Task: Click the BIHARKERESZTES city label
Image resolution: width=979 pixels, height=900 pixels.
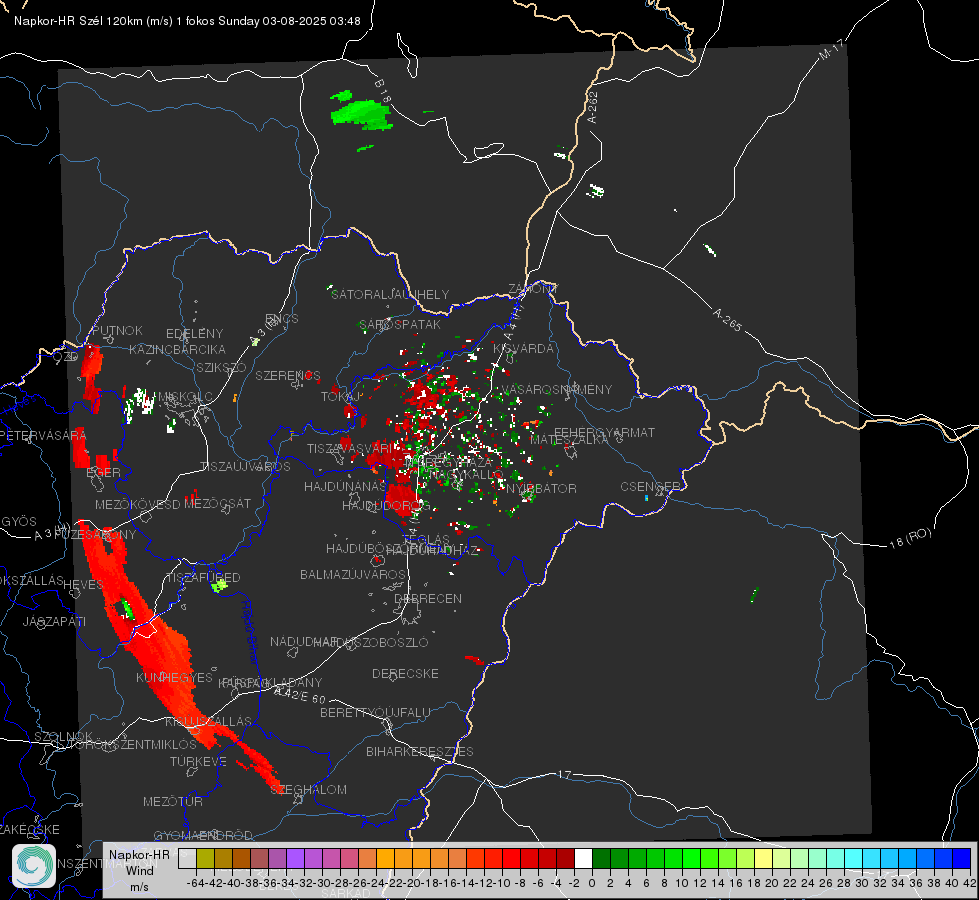Action: [420, 751]
